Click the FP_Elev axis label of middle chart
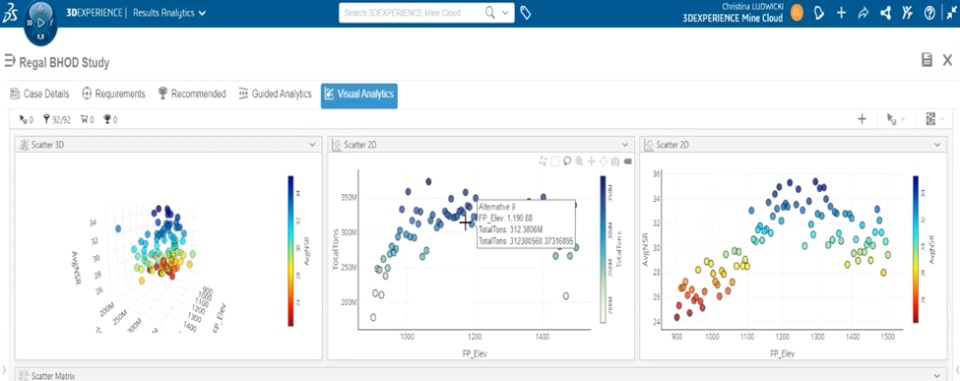 point(474,353)
